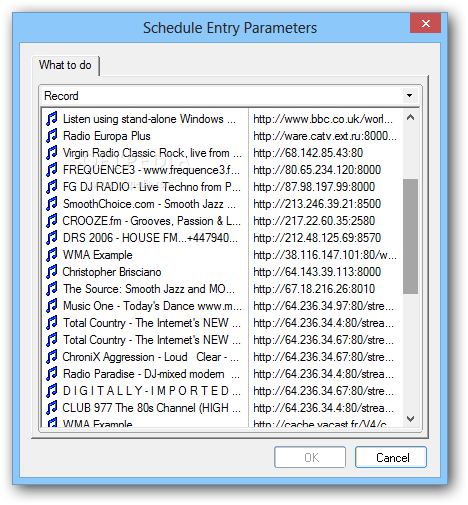Image resolution: width=468 pixels, height=505 pixels.
Task: Click URL http://212.48.125.69:8570
Action: (x=317, y=238)
